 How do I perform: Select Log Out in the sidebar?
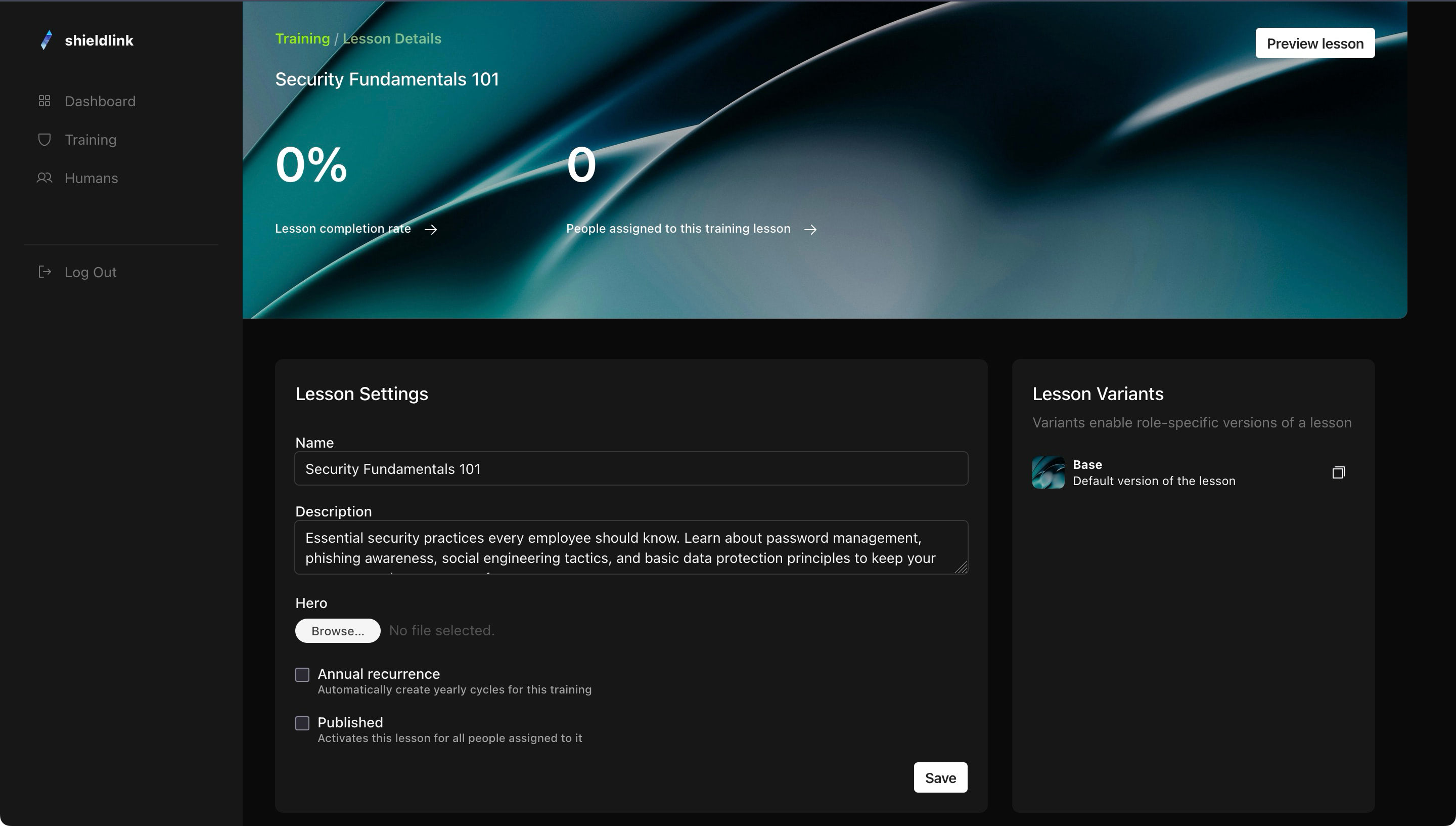coord(90,272)
